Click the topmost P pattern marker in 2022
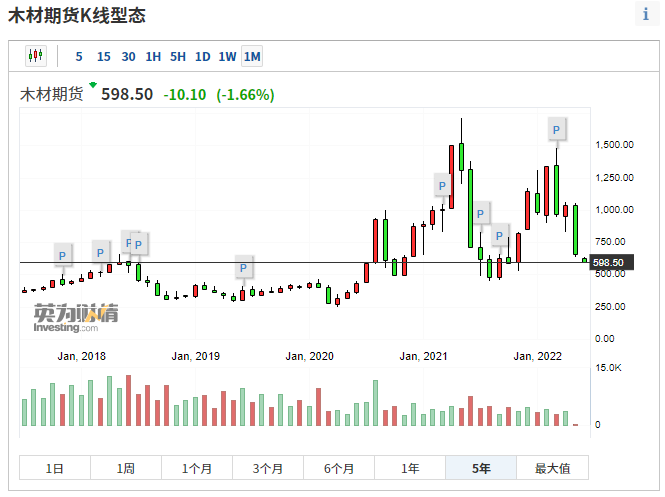The image size is (665, 497). [557, 128]
